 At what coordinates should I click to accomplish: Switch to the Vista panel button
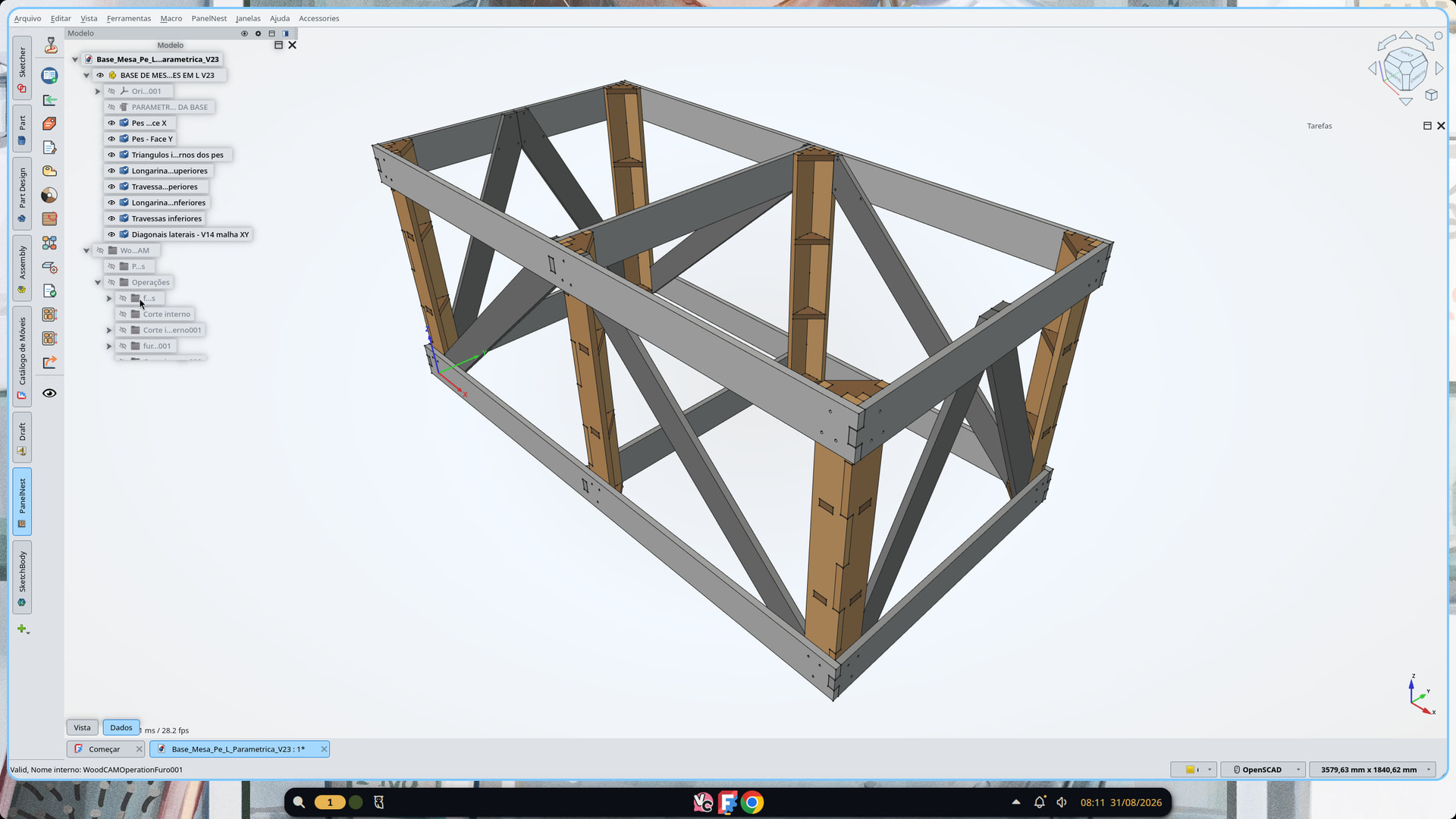82,727
